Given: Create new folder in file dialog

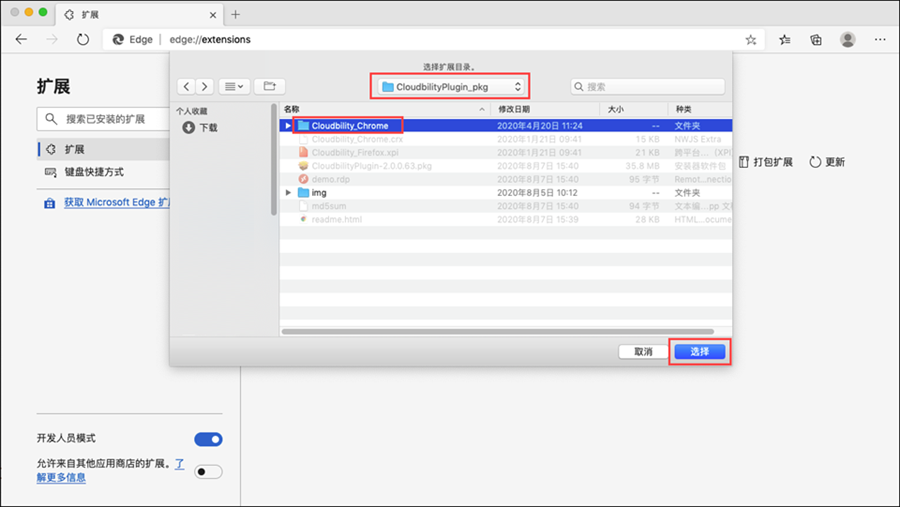Looking at the screenshot, I should click(269, 87).
